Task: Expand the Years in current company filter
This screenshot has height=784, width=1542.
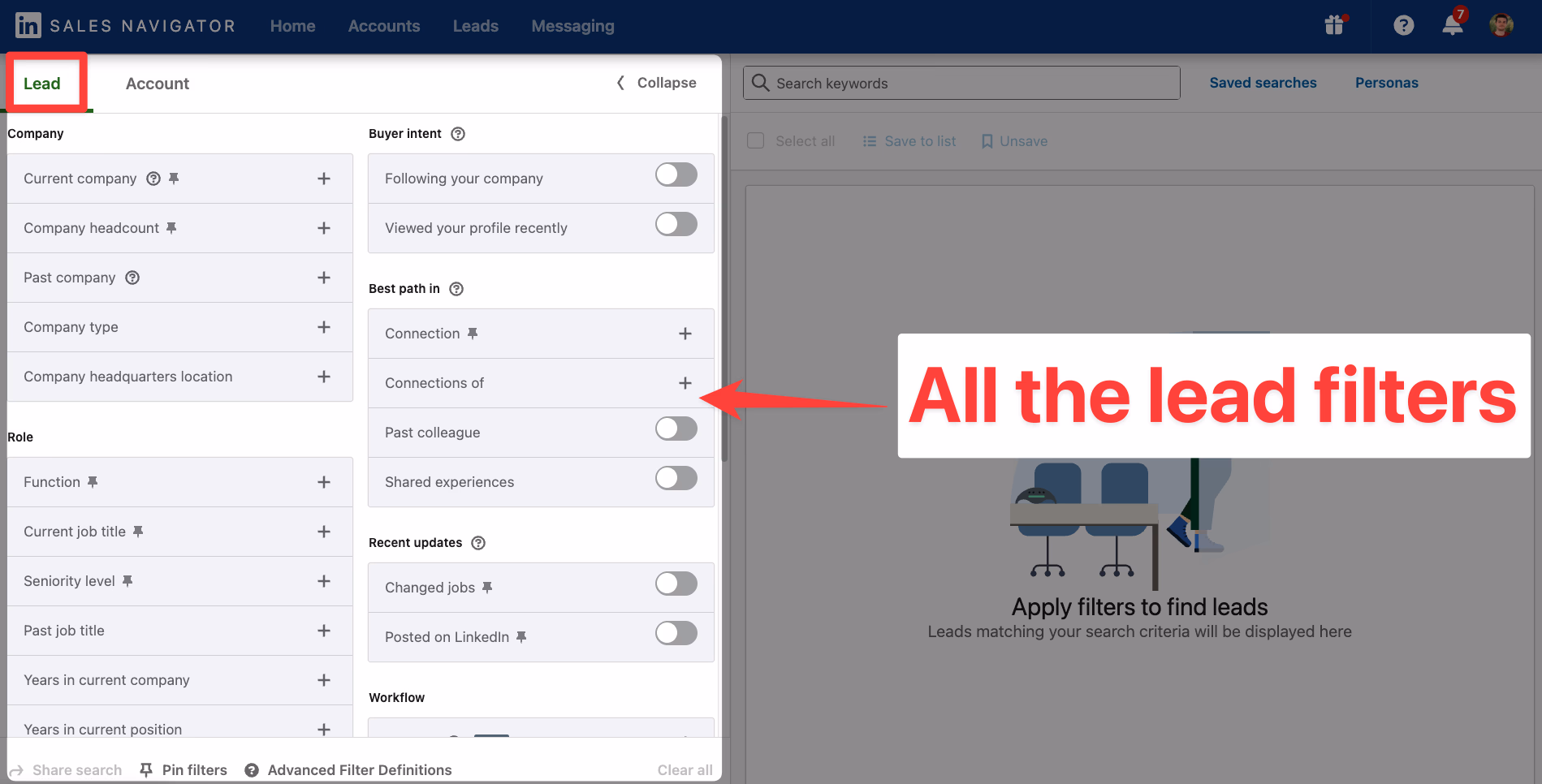Action: pyautogui.click(x=324, y=680)
